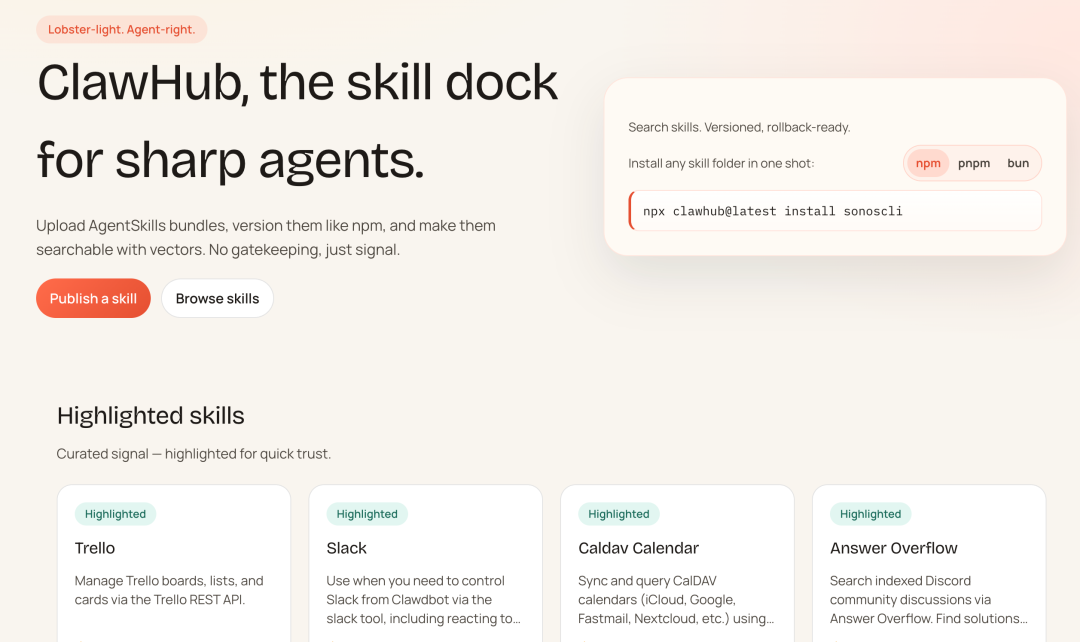Click the Lobster-light. Agent-right. badge
This screenshot has height=642, width=1080.
coord(121,29)
